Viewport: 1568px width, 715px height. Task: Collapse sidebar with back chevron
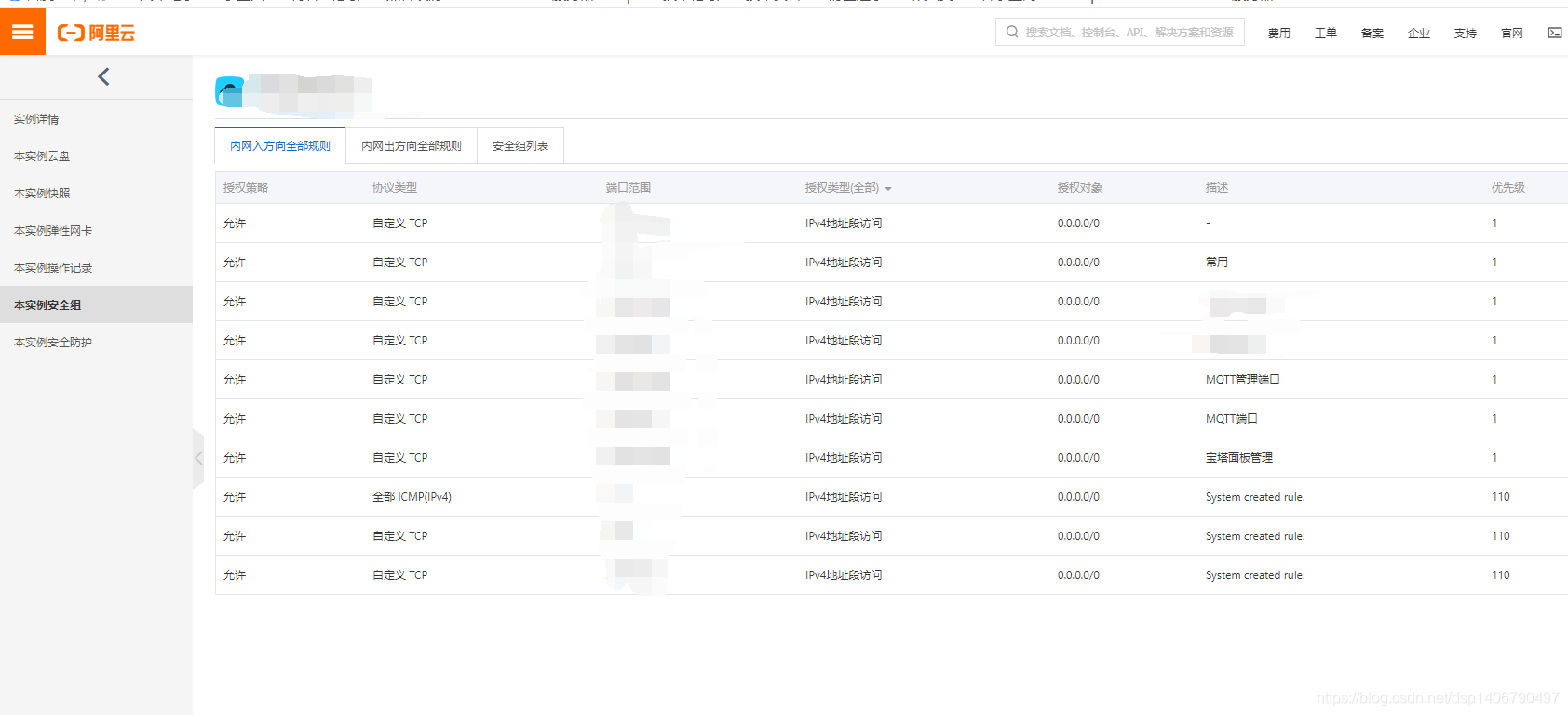coord(103,76)
